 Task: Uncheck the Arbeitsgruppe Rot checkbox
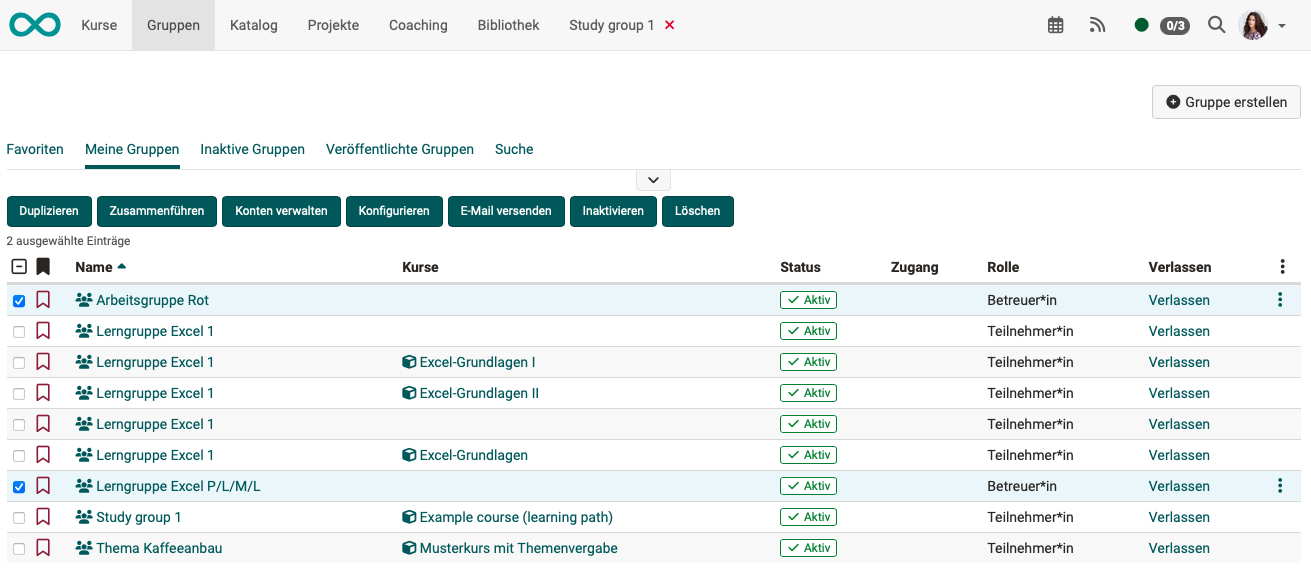(x=19, y=301)
